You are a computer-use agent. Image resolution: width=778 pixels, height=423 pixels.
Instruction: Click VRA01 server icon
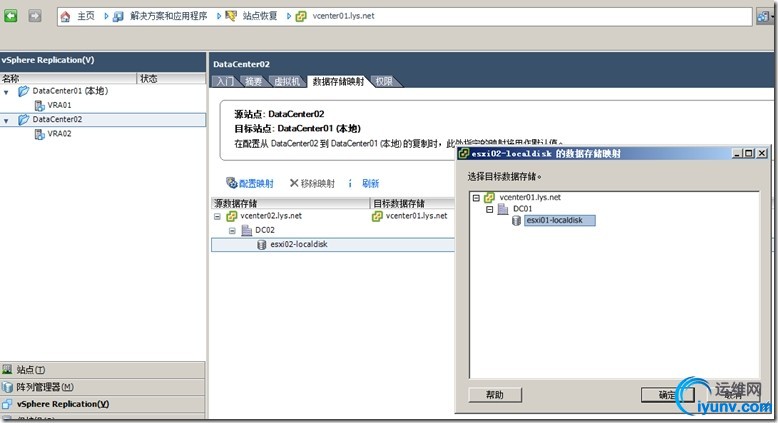click(40, 105)
